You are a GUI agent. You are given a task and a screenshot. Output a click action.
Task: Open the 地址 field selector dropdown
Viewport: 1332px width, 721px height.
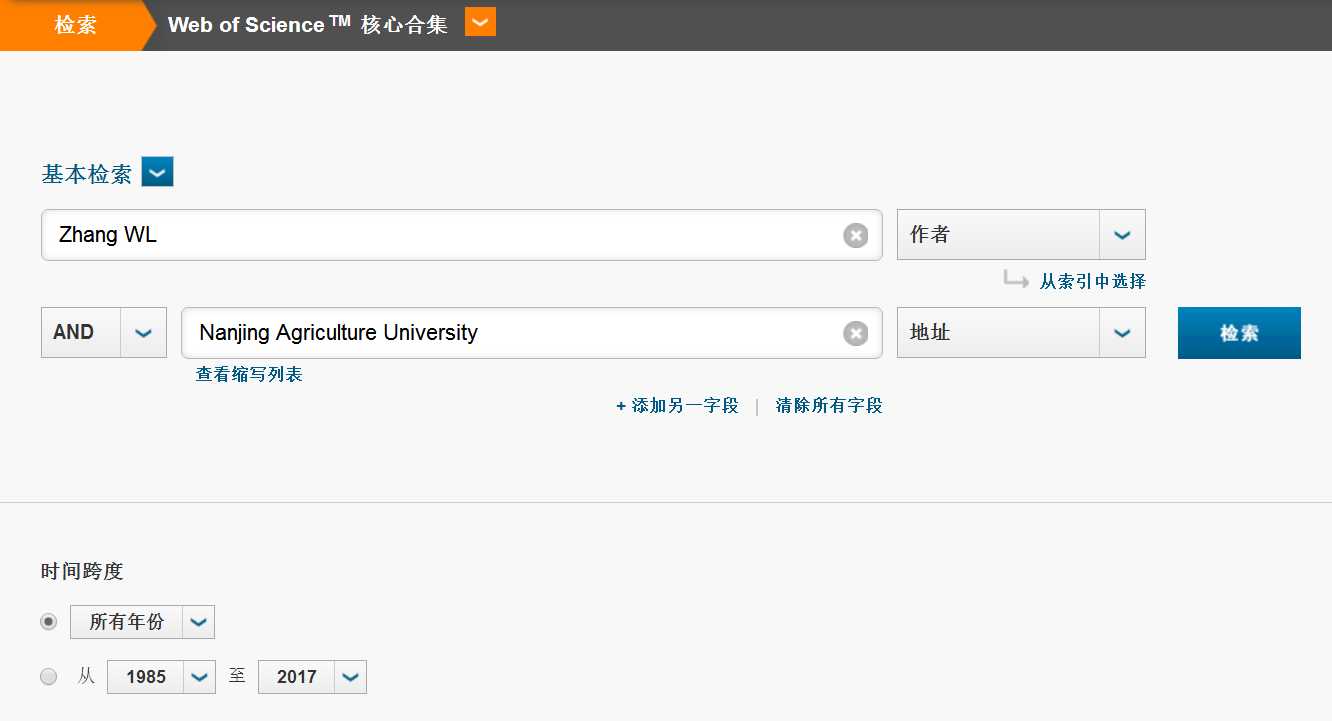tap(1021, 333)
